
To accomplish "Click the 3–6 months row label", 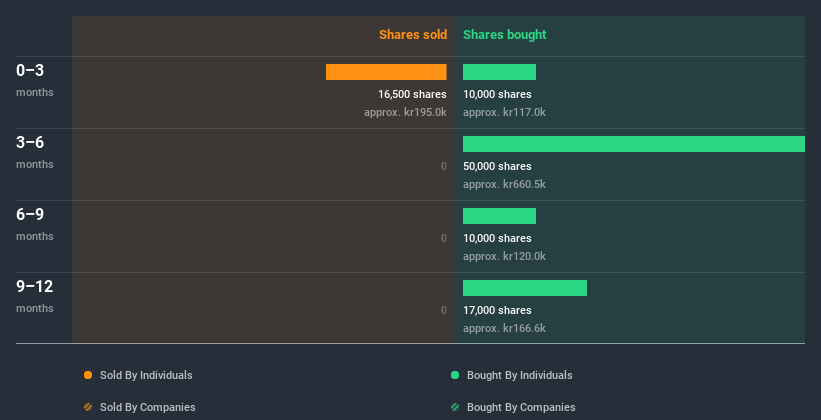I will point(35,152).
